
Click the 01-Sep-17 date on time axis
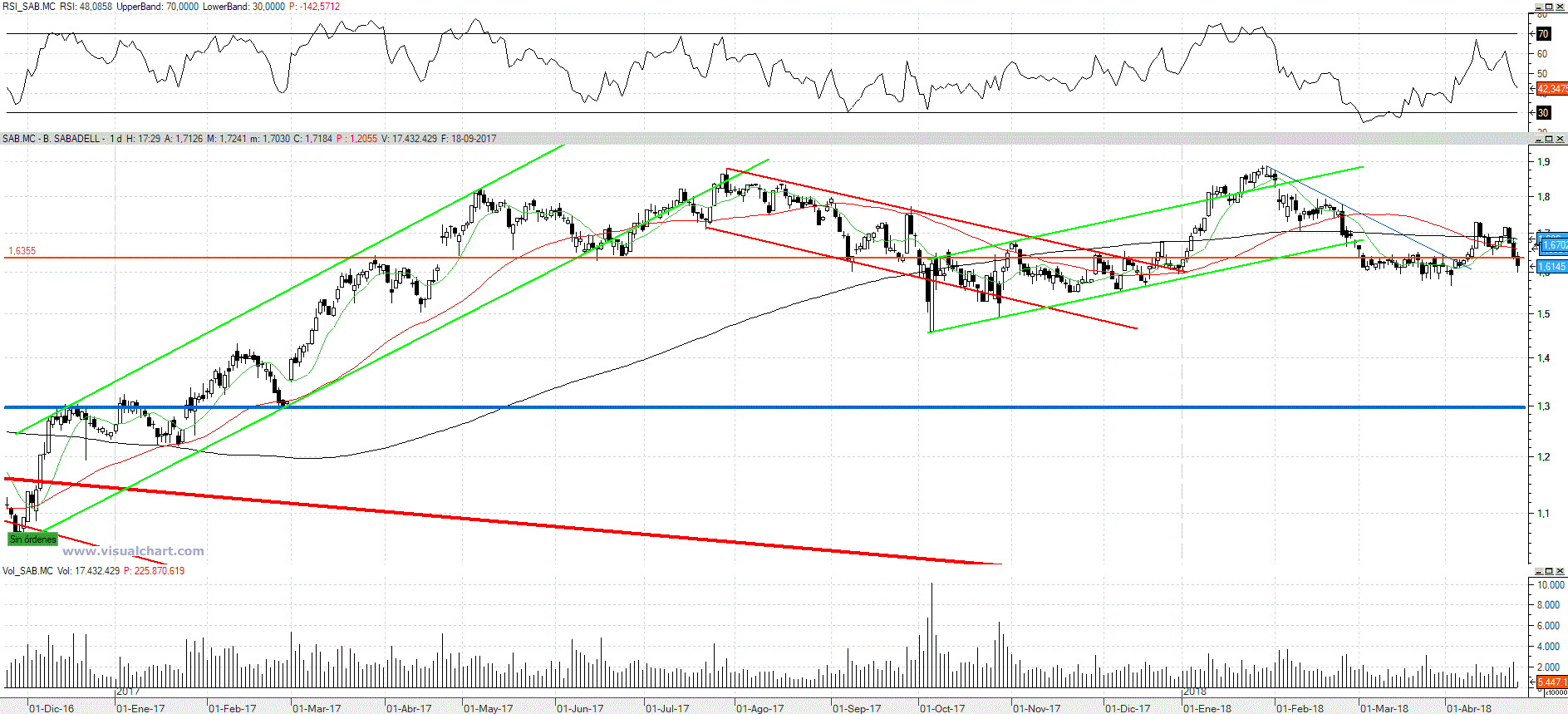coord(857,709)
